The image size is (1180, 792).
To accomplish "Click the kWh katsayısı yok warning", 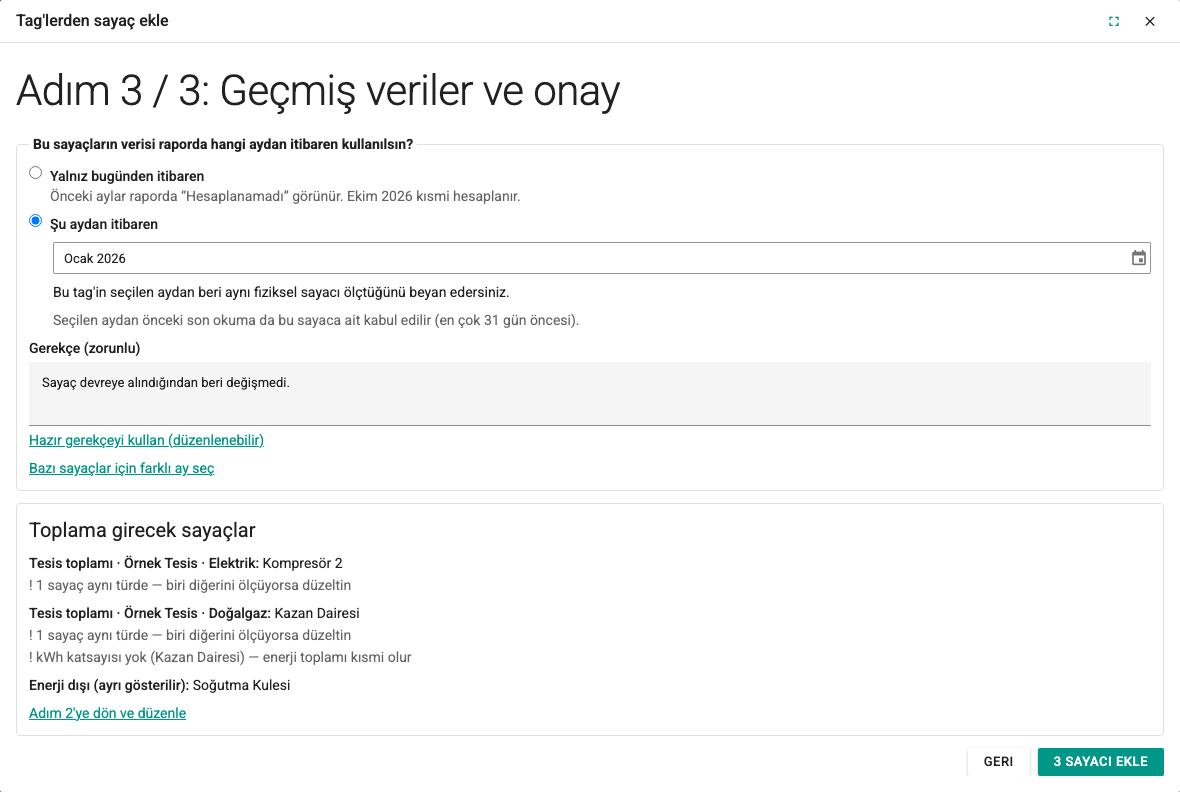I will (x=220, y=657).
